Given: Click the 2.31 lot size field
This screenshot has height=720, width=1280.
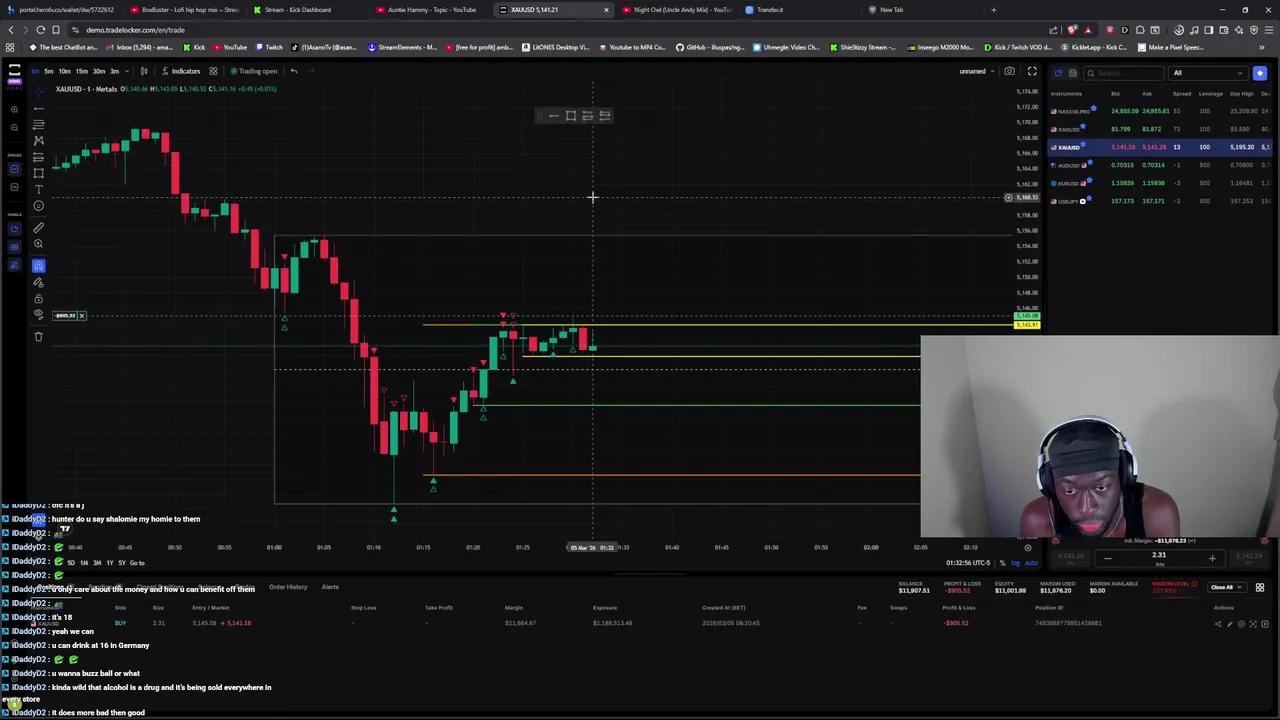Looking at the screenshot, I should pos(1159,556).
